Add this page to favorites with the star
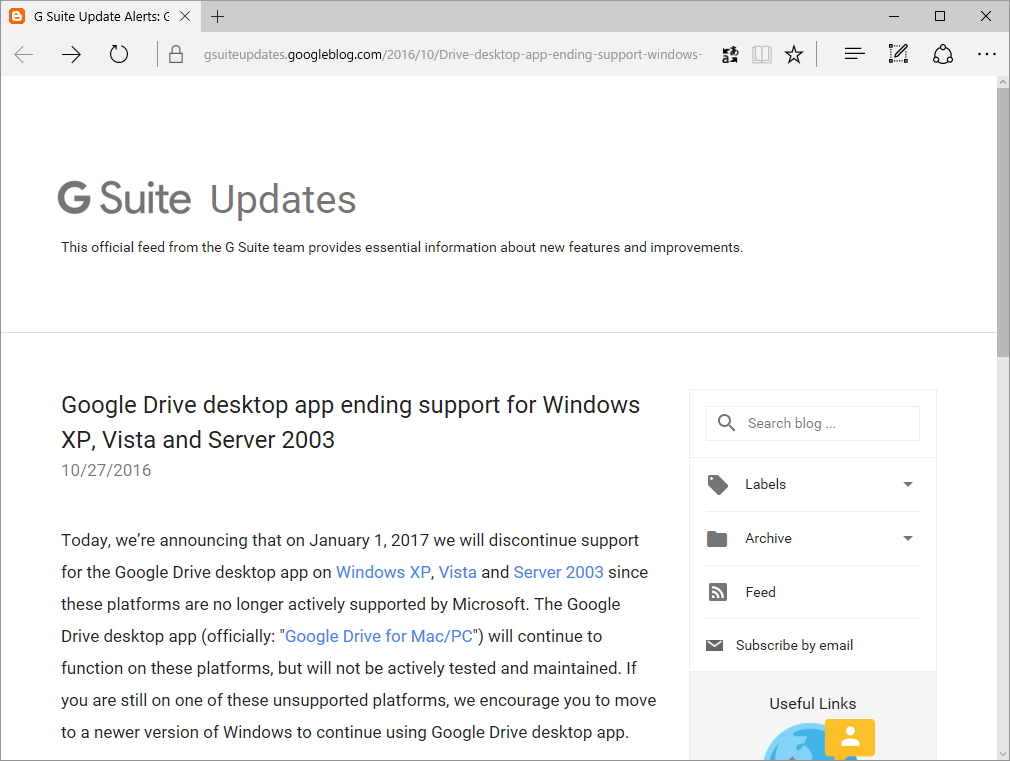1010x761 pixels. [x=794, y=54]
